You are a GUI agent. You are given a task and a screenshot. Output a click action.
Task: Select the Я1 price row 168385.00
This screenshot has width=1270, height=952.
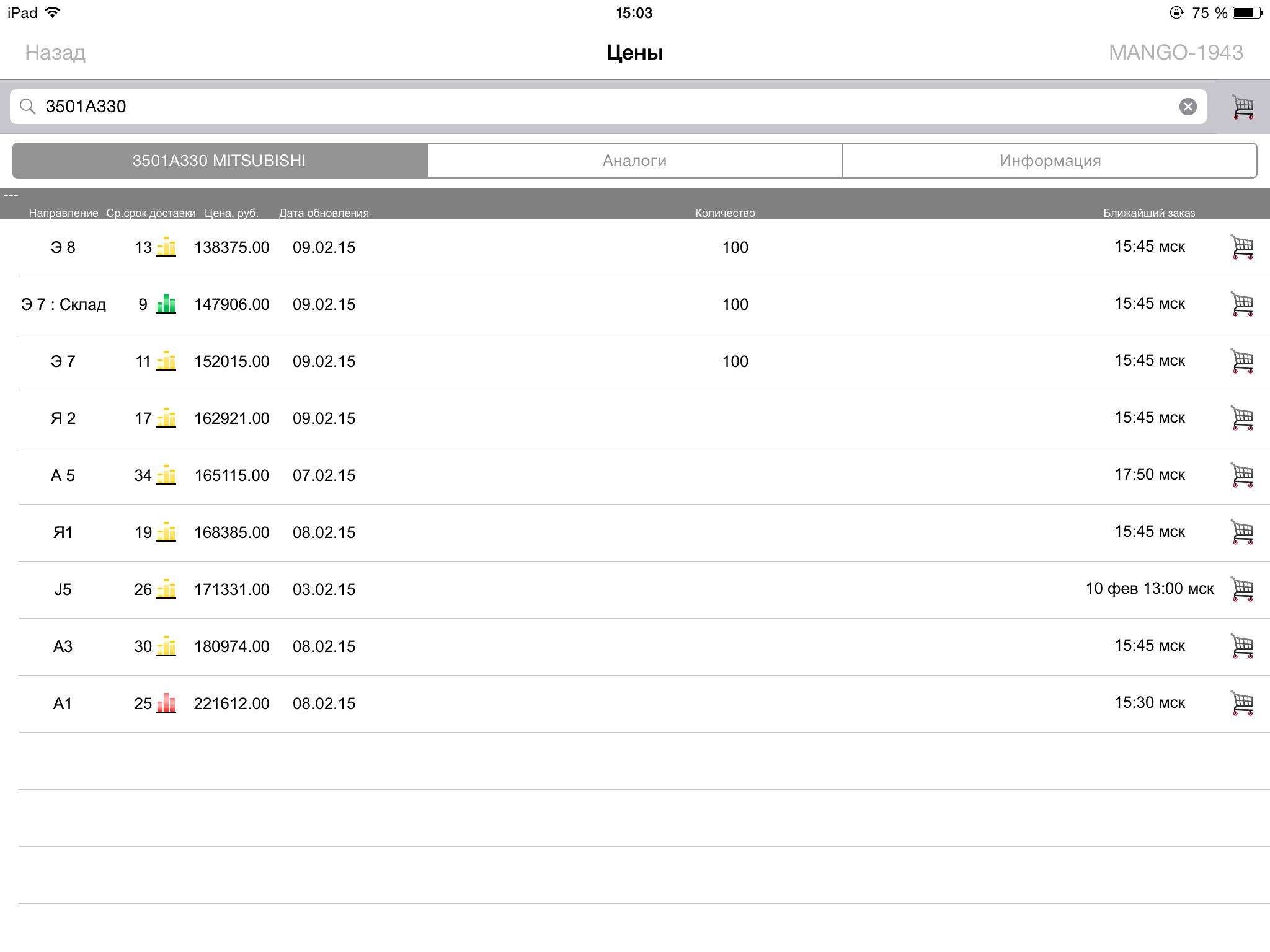pyautogui.click(x=231, y=532)
